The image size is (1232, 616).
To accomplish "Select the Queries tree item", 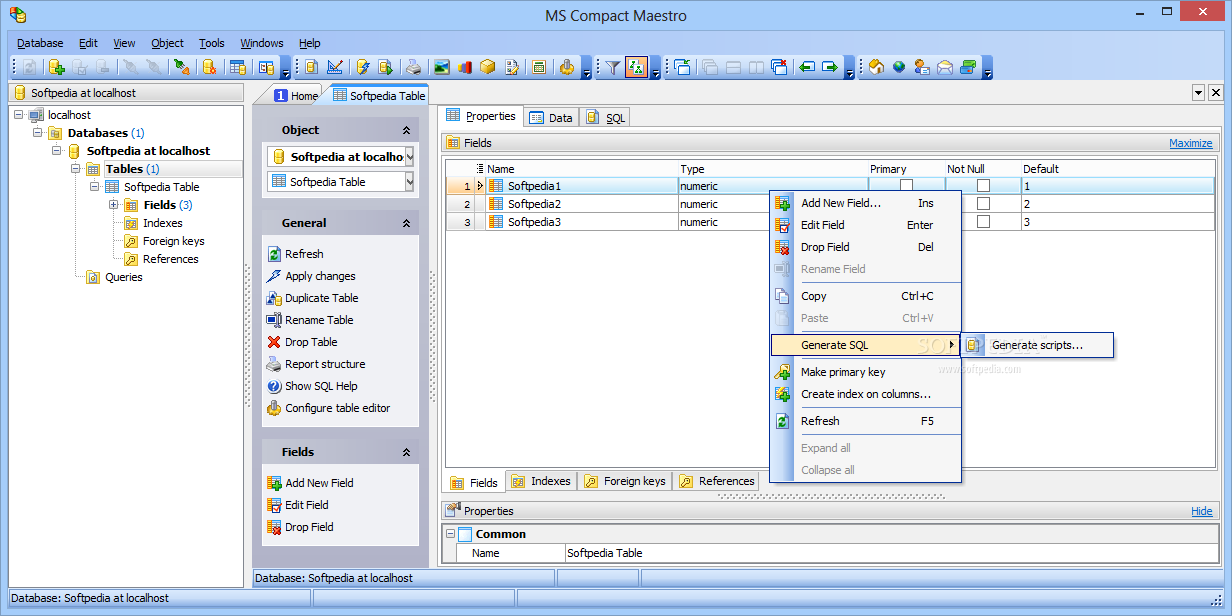I will coord(123,277).
